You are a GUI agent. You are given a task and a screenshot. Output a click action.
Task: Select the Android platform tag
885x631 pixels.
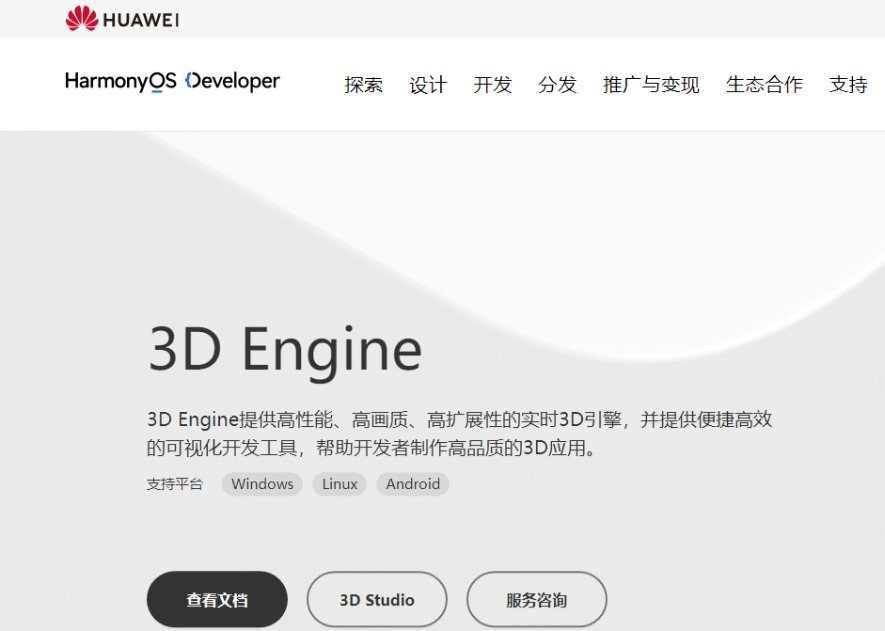412,484
